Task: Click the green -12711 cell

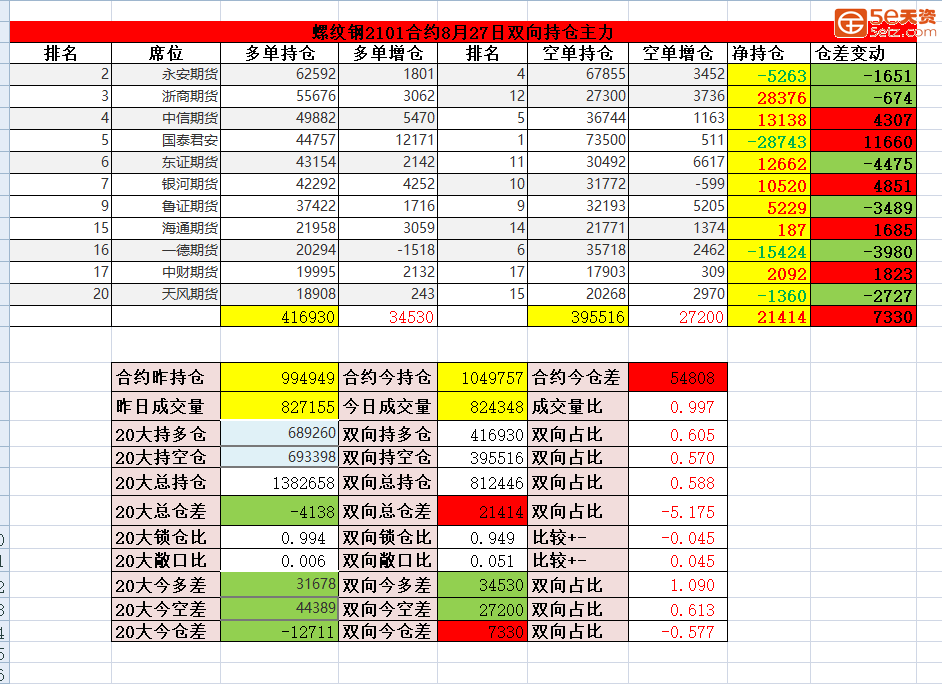Action: pyautogui.click(x=279, y=631)
